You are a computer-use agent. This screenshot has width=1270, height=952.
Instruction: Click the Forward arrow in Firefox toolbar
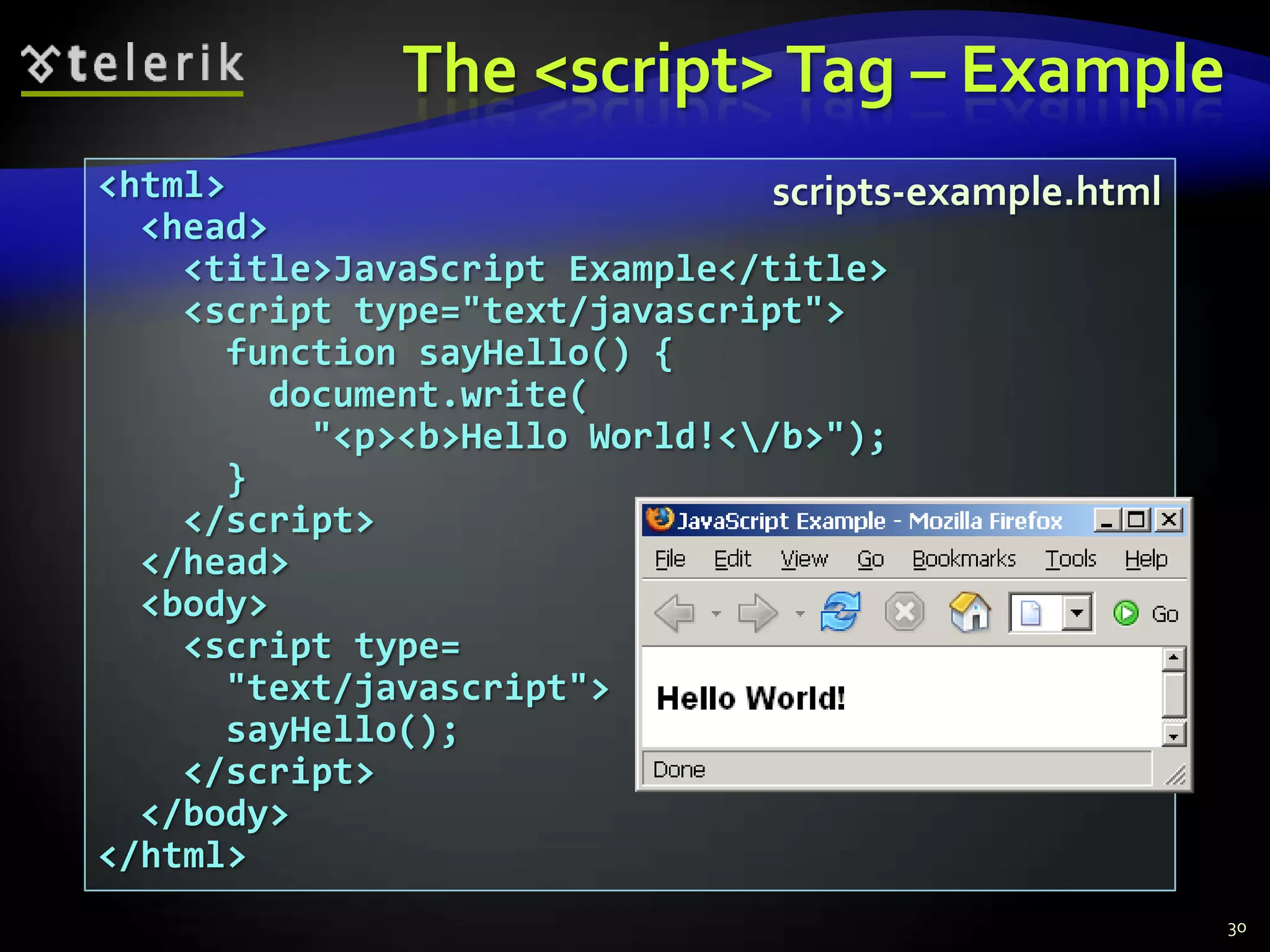757,613
